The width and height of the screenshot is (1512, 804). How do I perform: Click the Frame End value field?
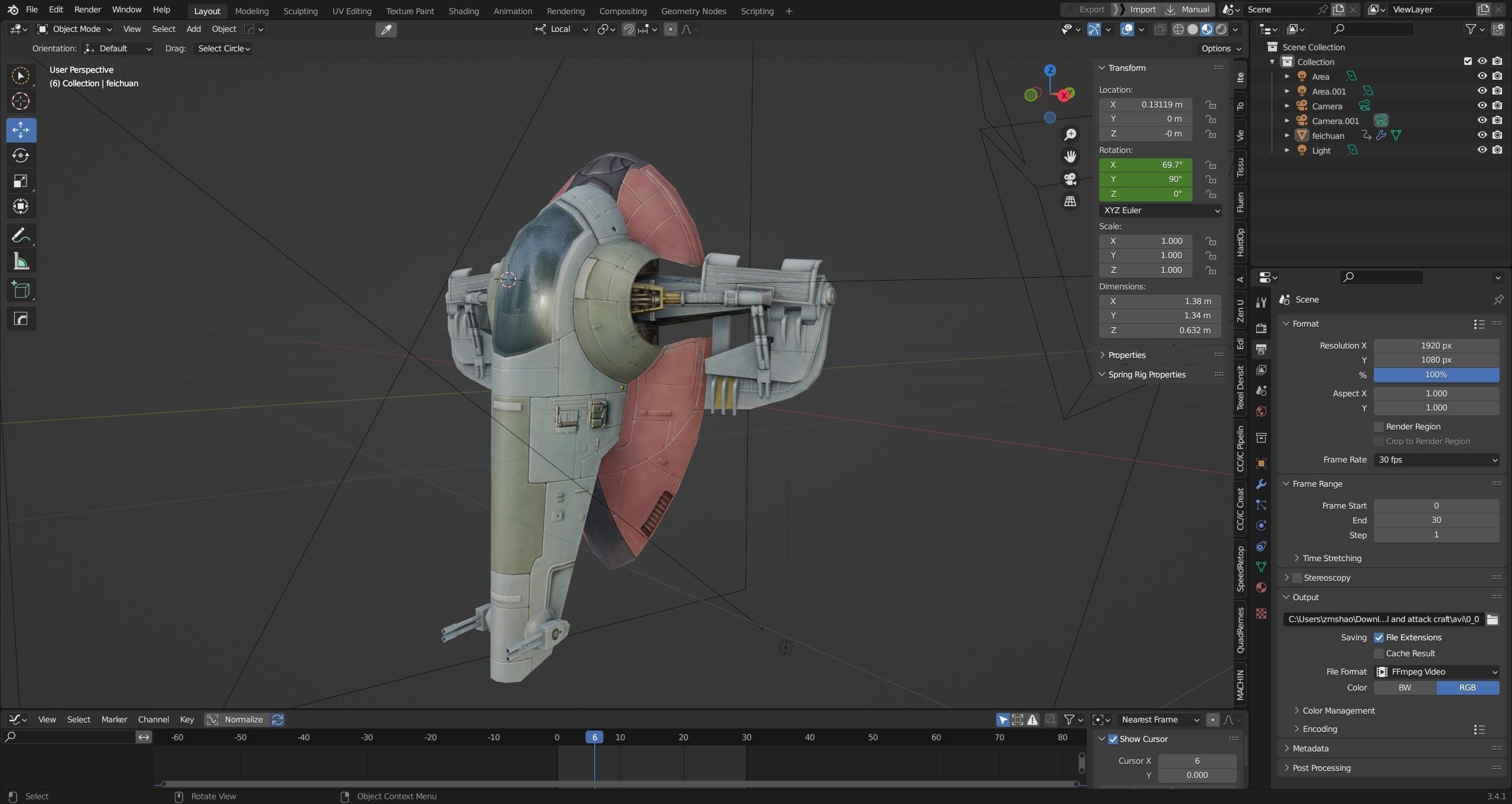[x=1436, y=520]
